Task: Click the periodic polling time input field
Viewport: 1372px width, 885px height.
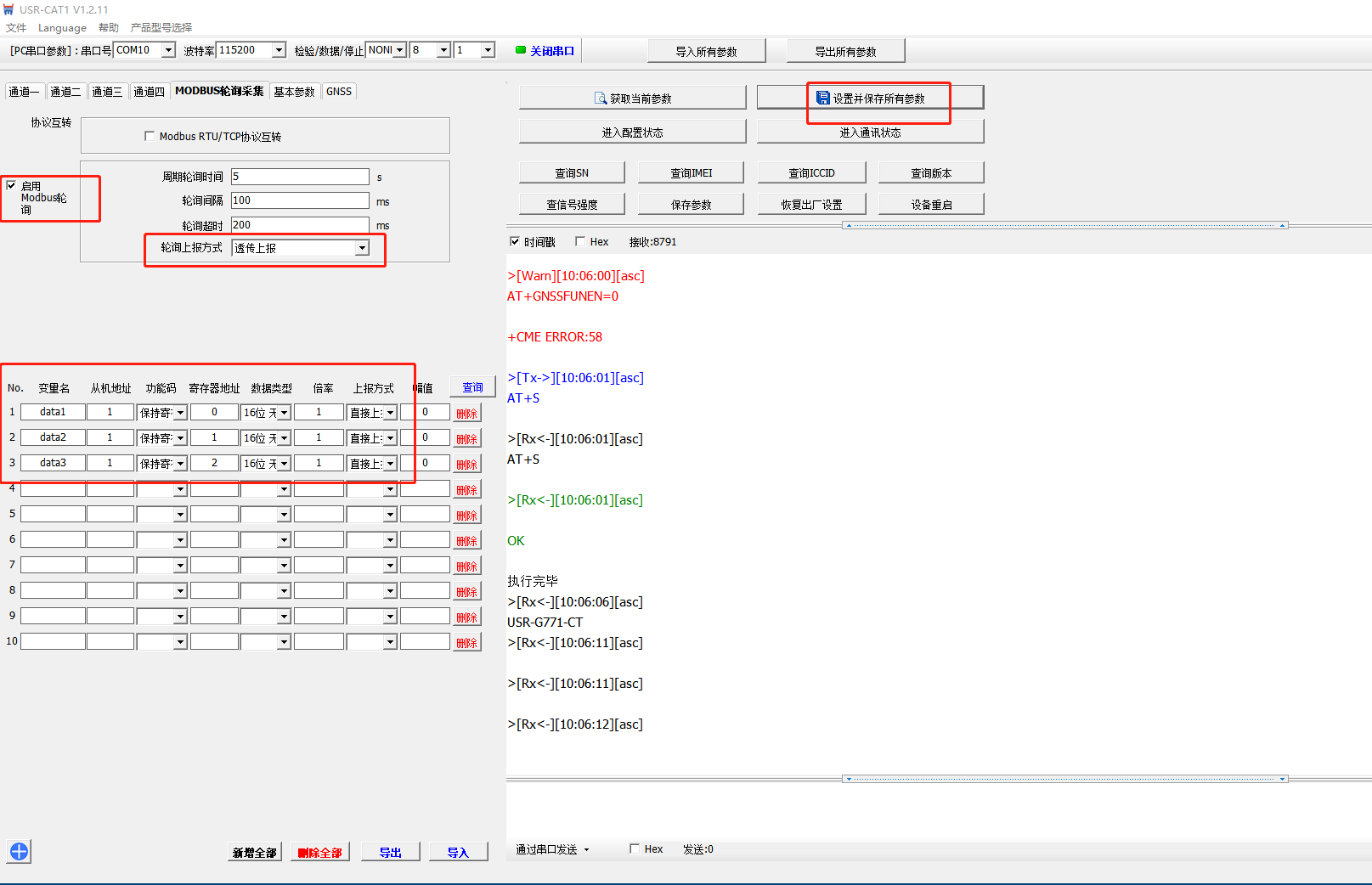Action: point(300,177)
